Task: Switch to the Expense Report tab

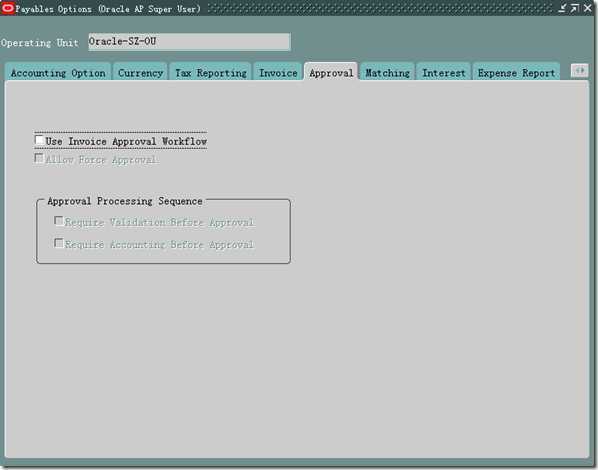Action: tap(516, 72)
